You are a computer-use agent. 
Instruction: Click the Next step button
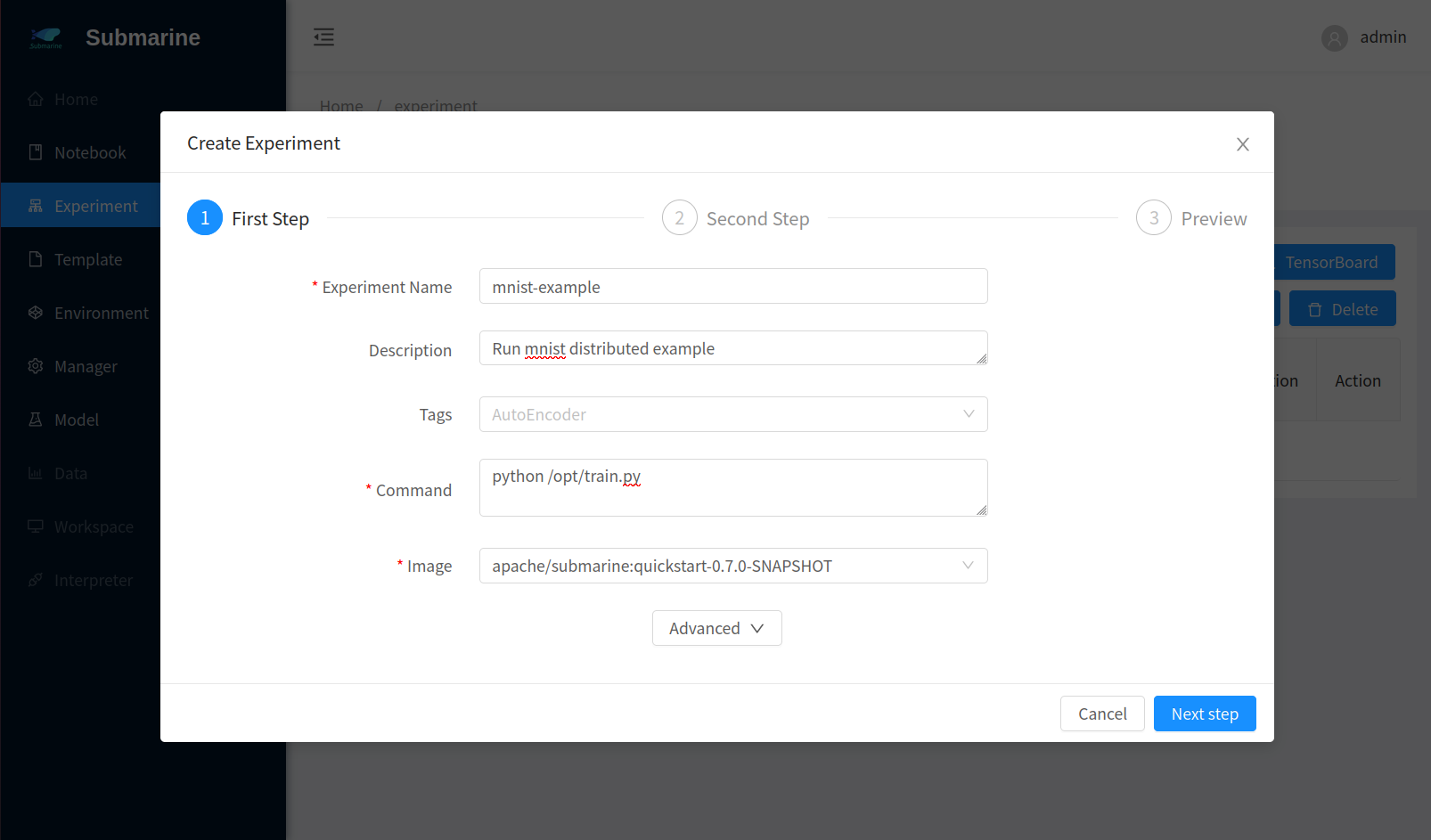[x=1204, y=714]
